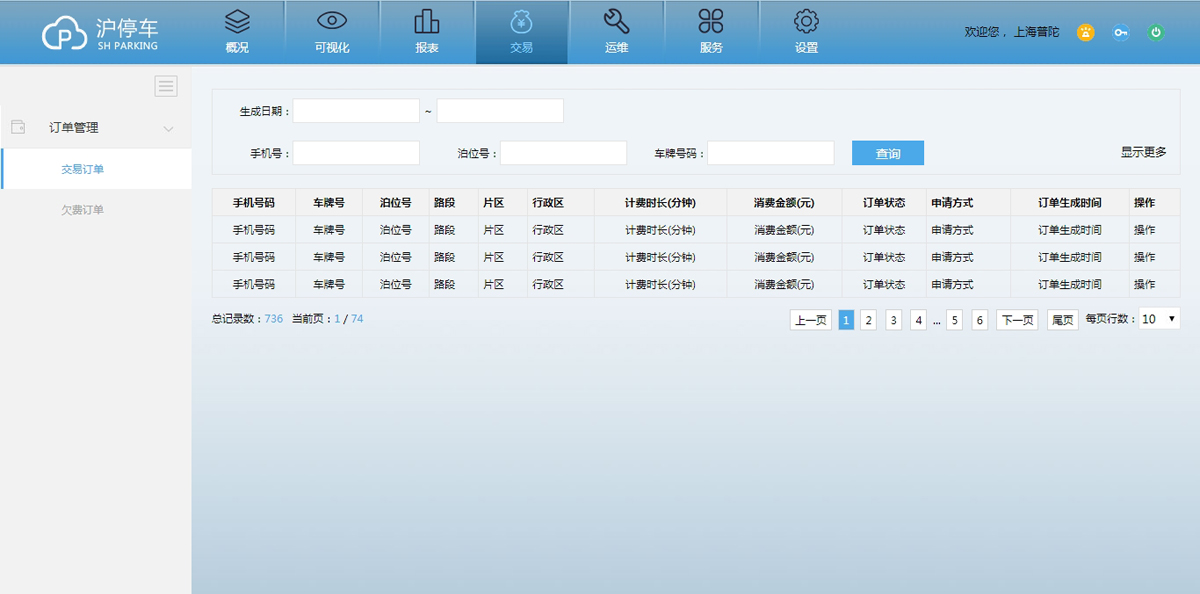Select page 5 in pagination
Image resolution: width=1200 pixels, height=594 pixels.
[x=955, y=320]
